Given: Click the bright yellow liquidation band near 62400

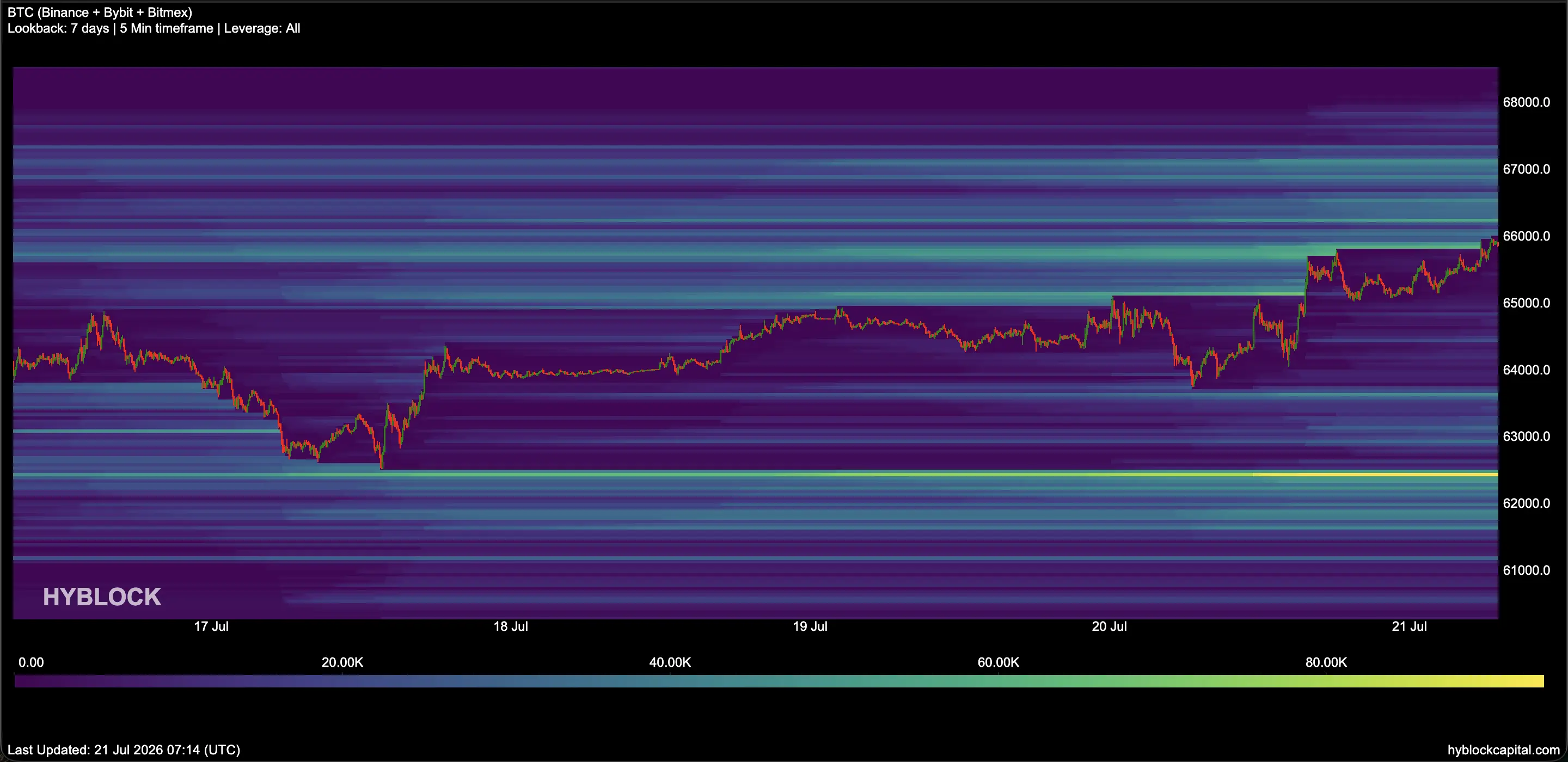Looking at the screenshot, I should point(1376,474).
